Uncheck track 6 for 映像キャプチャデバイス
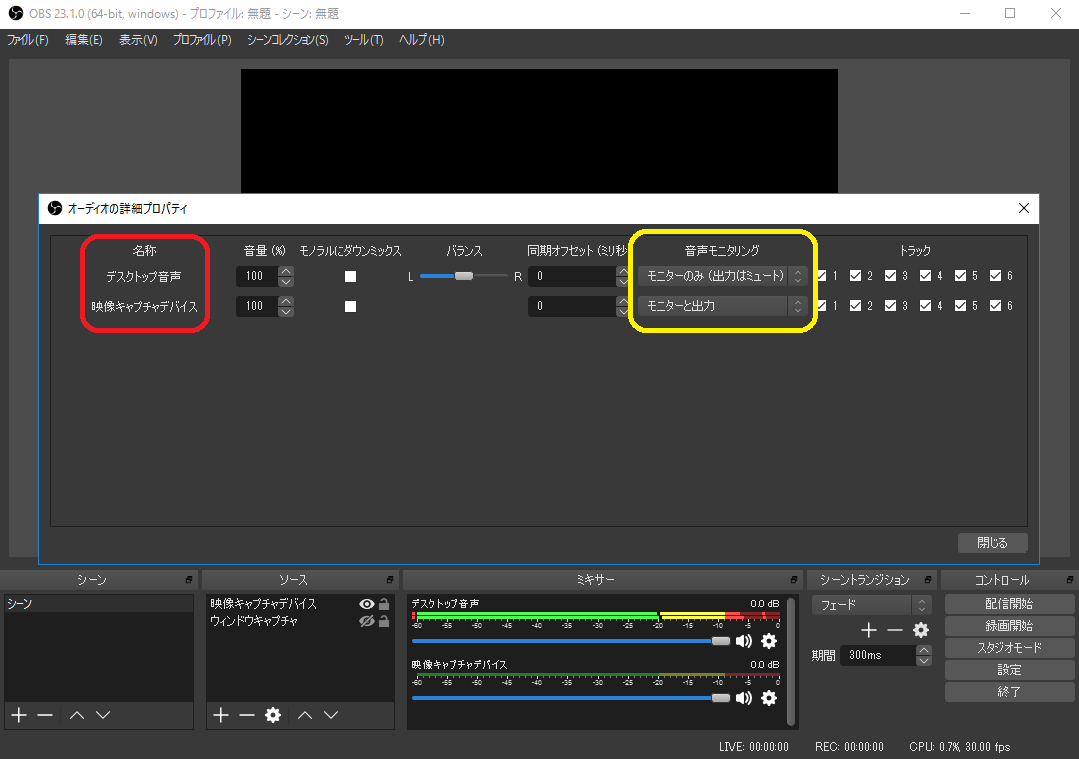The height and width of the screenshot is (759, 1079). click(x=995, y=306)
